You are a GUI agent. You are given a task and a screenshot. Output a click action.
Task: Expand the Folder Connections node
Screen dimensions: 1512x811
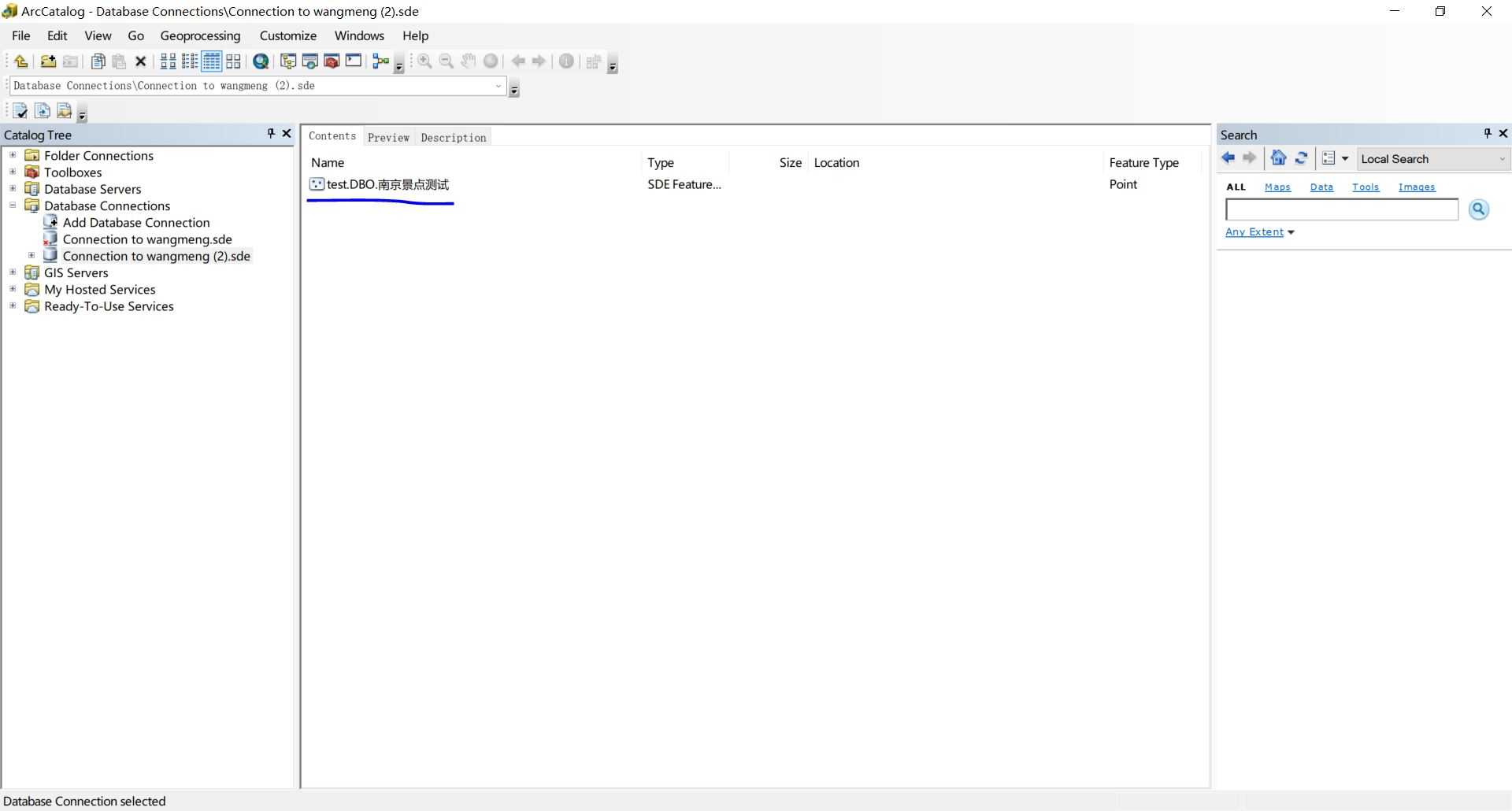(13, 155)
